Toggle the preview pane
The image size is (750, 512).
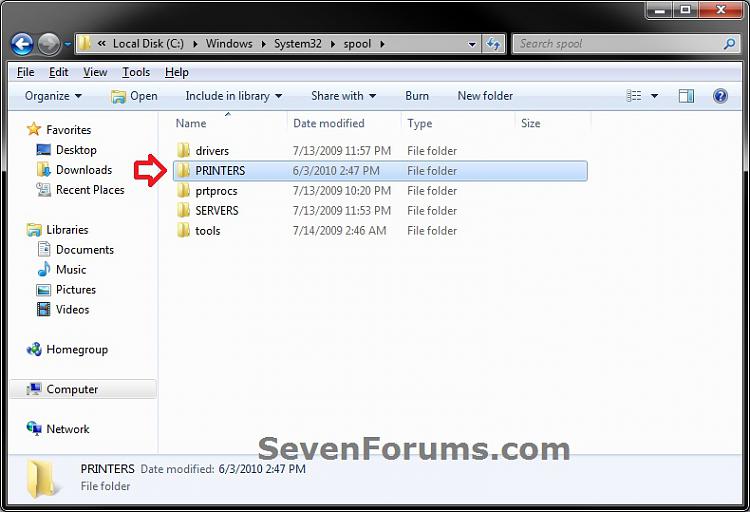[x=686, y=96]
